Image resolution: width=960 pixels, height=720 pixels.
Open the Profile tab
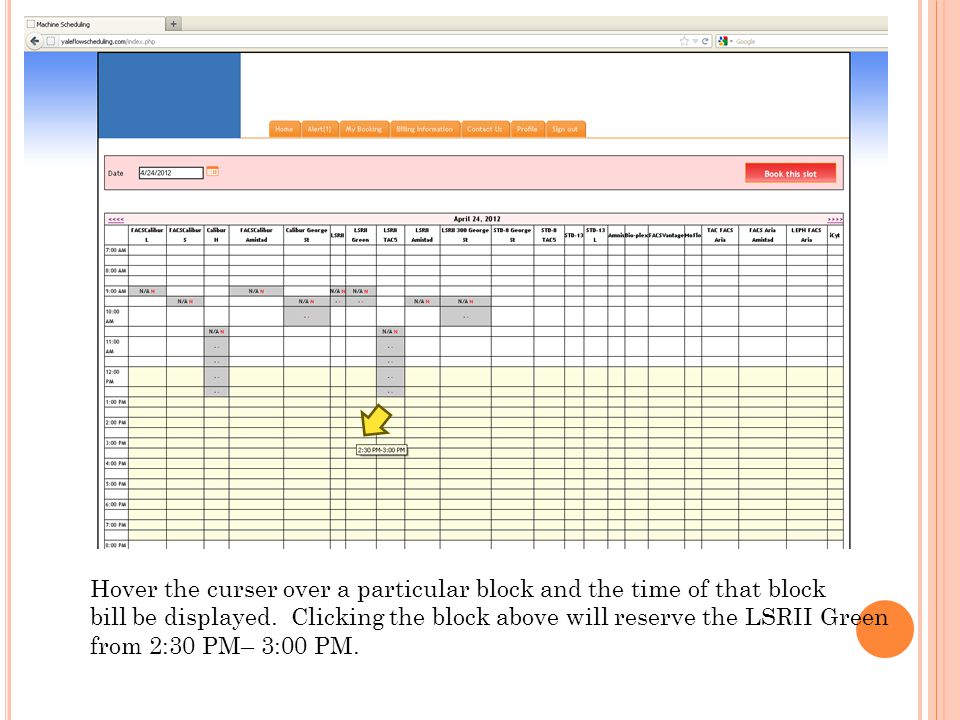(x=527, y=129)
